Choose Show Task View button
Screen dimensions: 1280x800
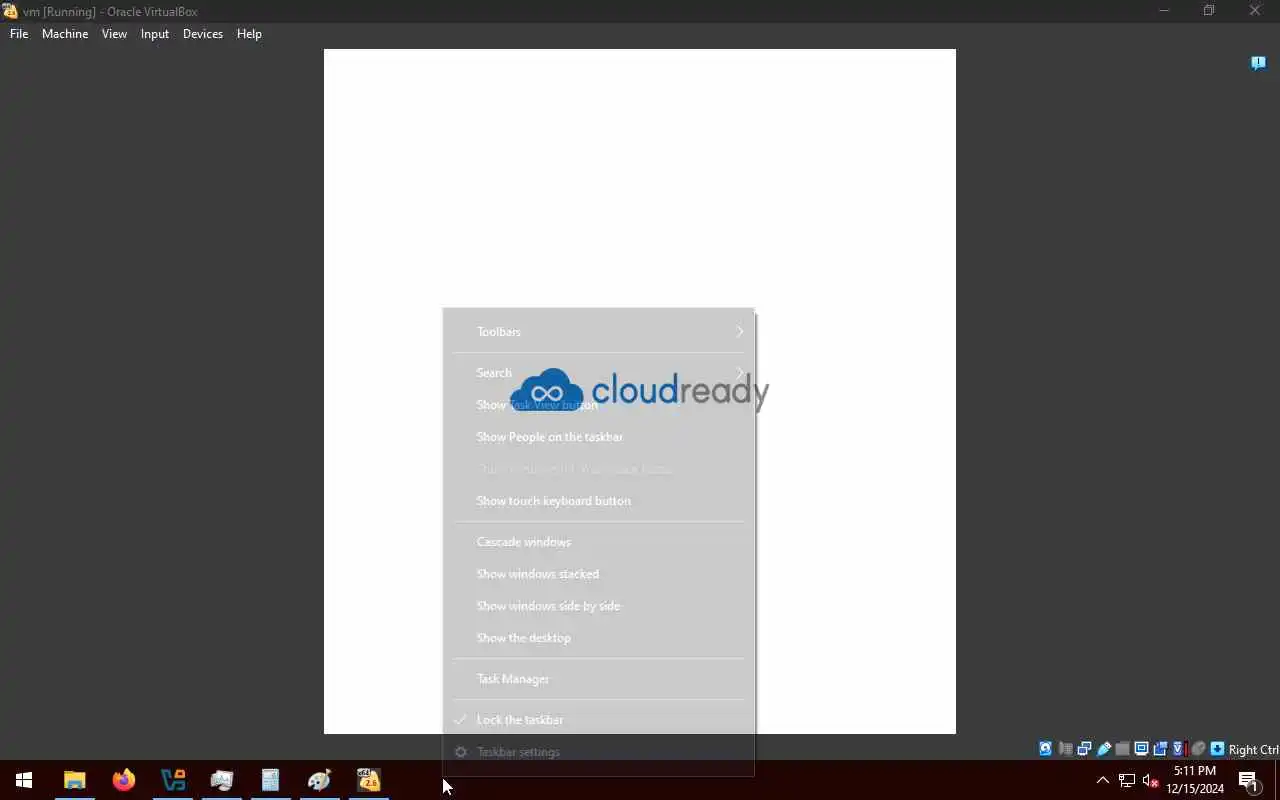pyautogui.click(x=599, y=404)
